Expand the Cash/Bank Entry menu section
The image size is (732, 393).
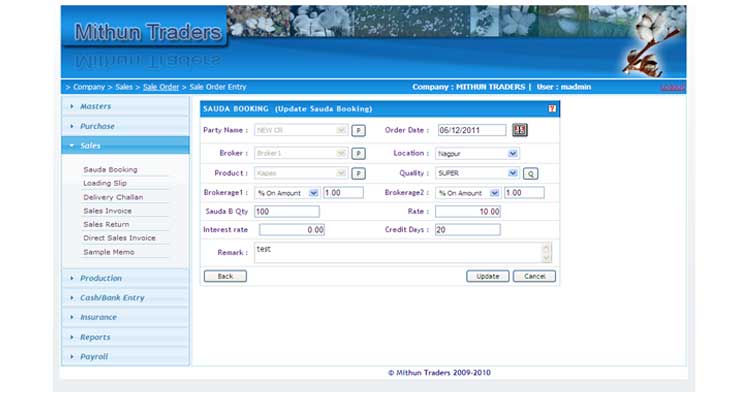tap(125, 298)
